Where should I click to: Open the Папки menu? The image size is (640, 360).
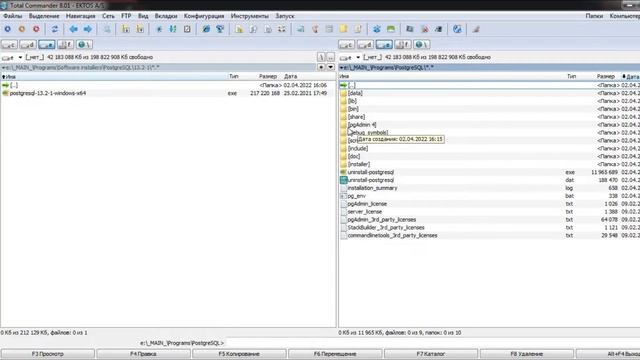[594, 16]
